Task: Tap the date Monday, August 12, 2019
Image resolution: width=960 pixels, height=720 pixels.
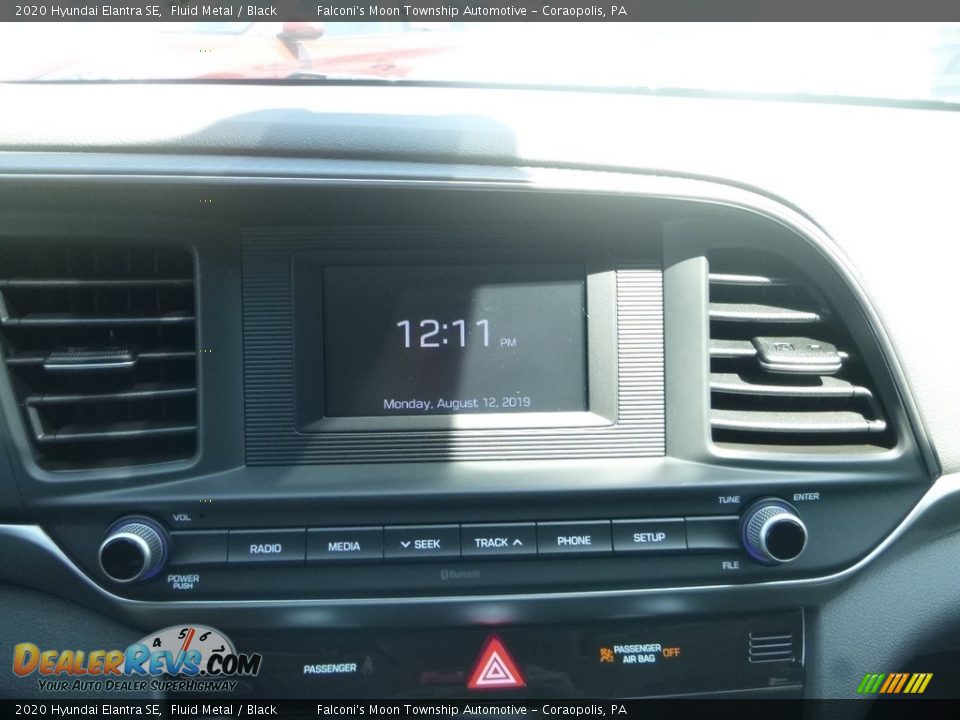Action: click(x=457, y=403)
